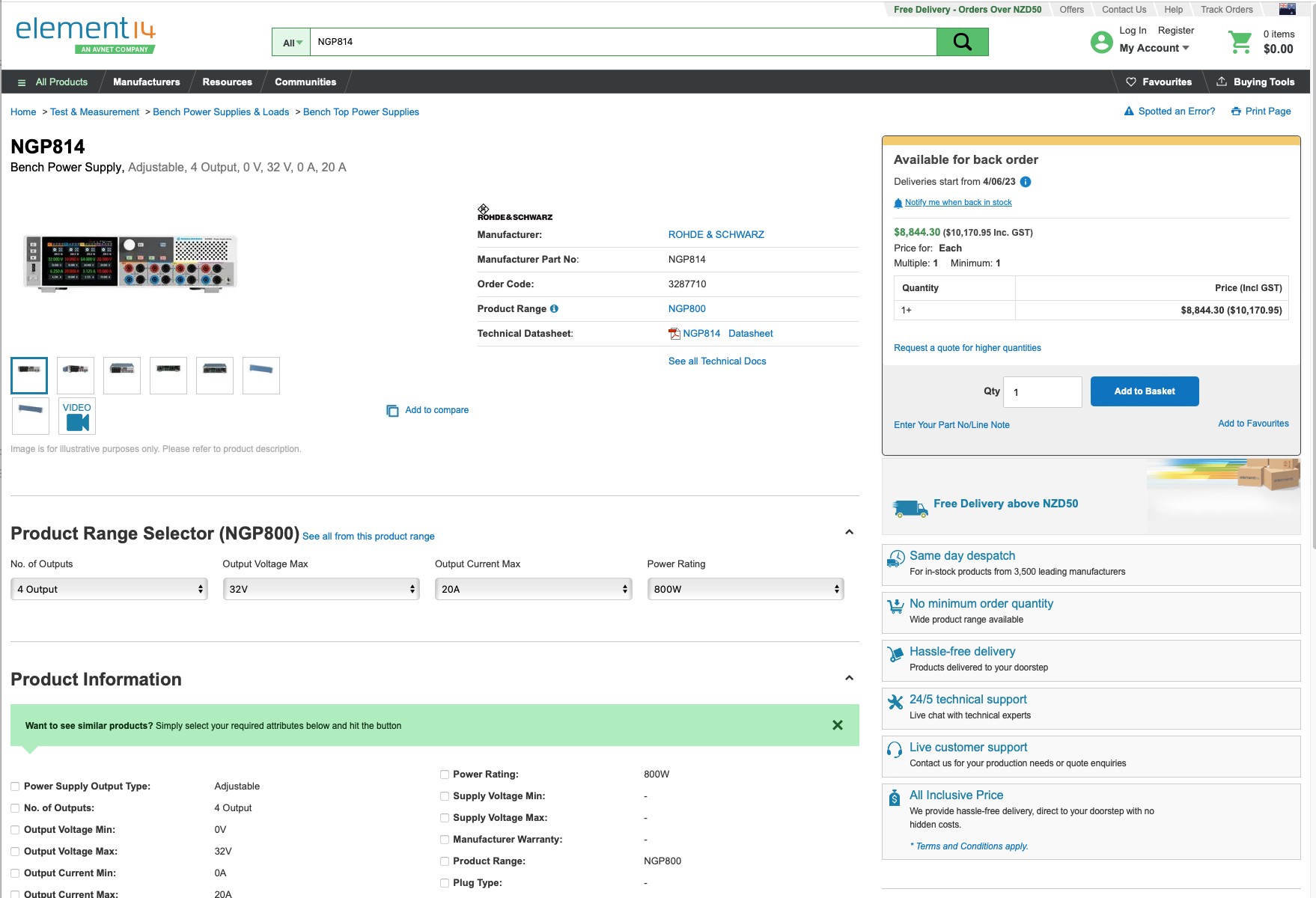Tick the Power Rating checkbox
The width and height of the screenshot is (1316, 898).
(445, 775)
